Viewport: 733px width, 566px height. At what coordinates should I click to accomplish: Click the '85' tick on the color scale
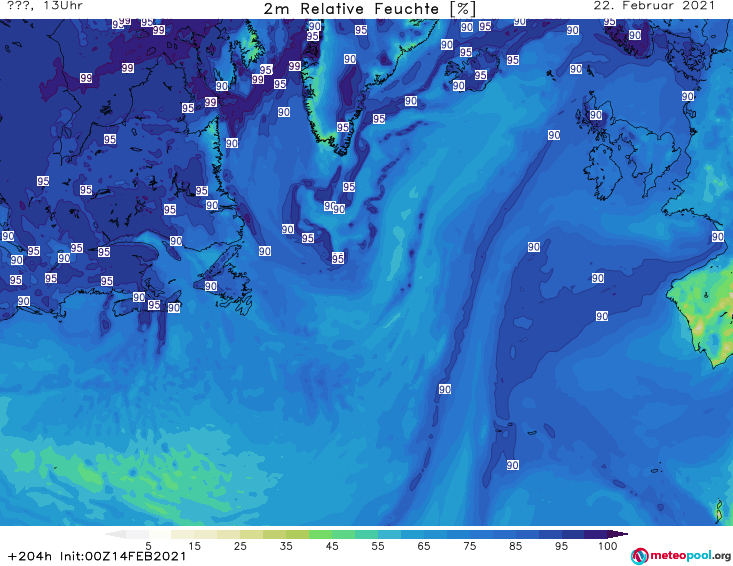click(x=516, y=545)
